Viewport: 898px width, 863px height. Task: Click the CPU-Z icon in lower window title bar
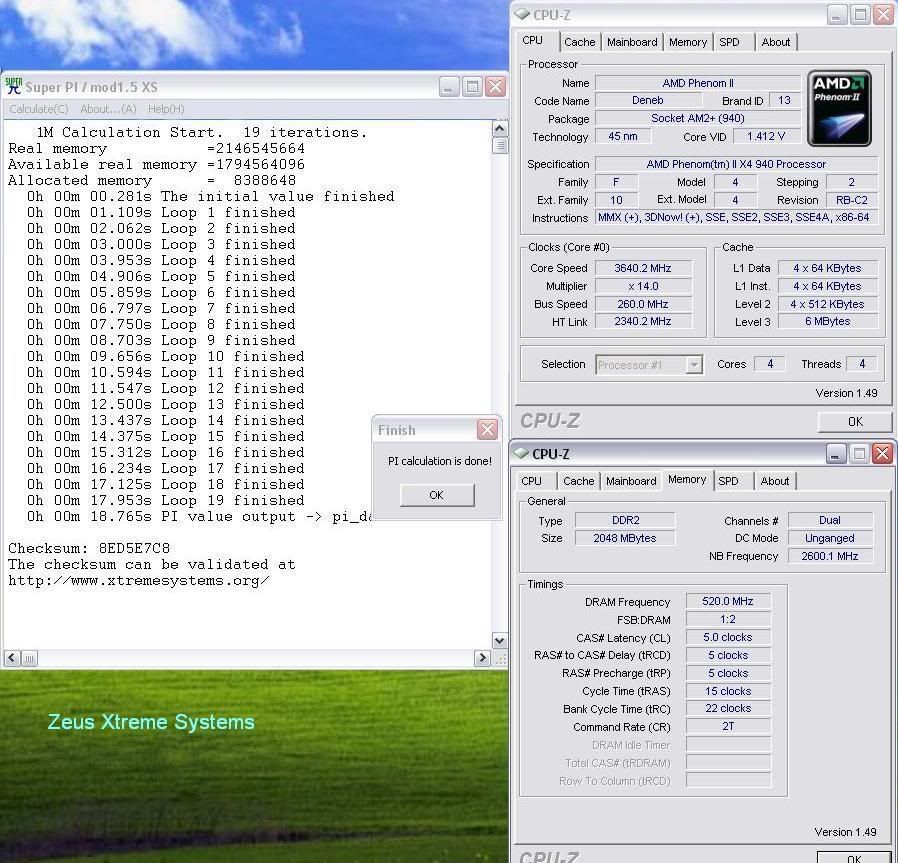tap(521, 453)
